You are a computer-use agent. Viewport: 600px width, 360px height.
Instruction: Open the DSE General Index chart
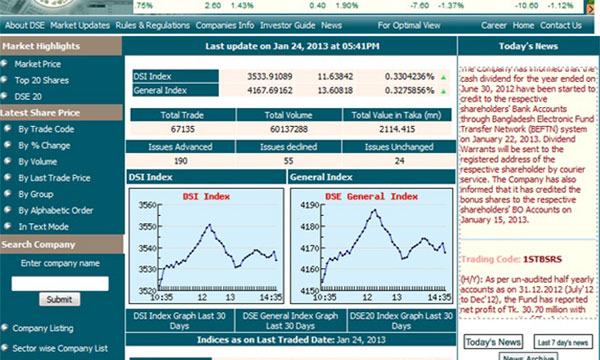(372, 246)
